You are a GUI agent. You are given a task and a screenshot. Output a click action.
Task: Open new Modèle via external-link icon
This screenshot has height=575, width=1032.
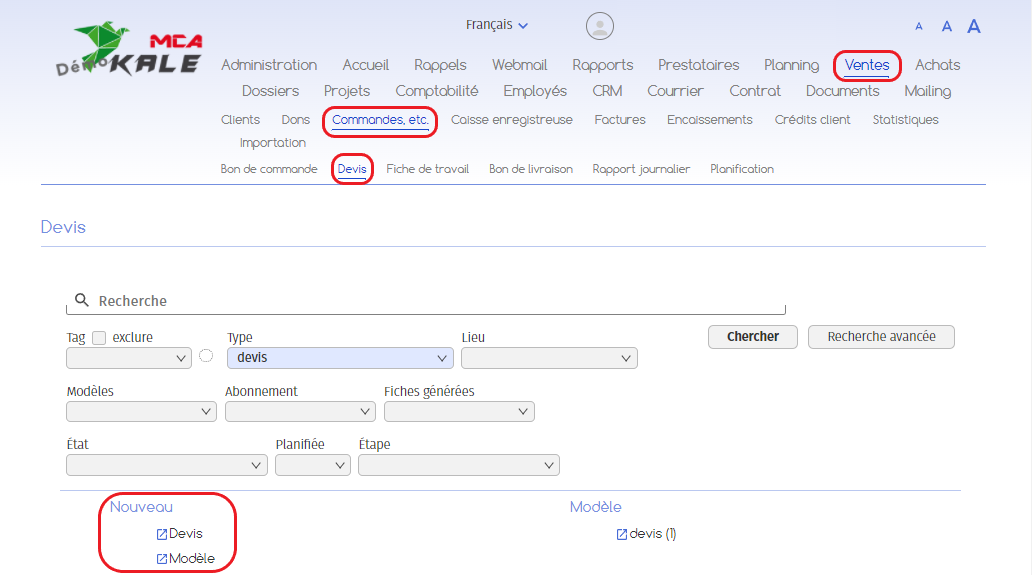click(162, 559)
